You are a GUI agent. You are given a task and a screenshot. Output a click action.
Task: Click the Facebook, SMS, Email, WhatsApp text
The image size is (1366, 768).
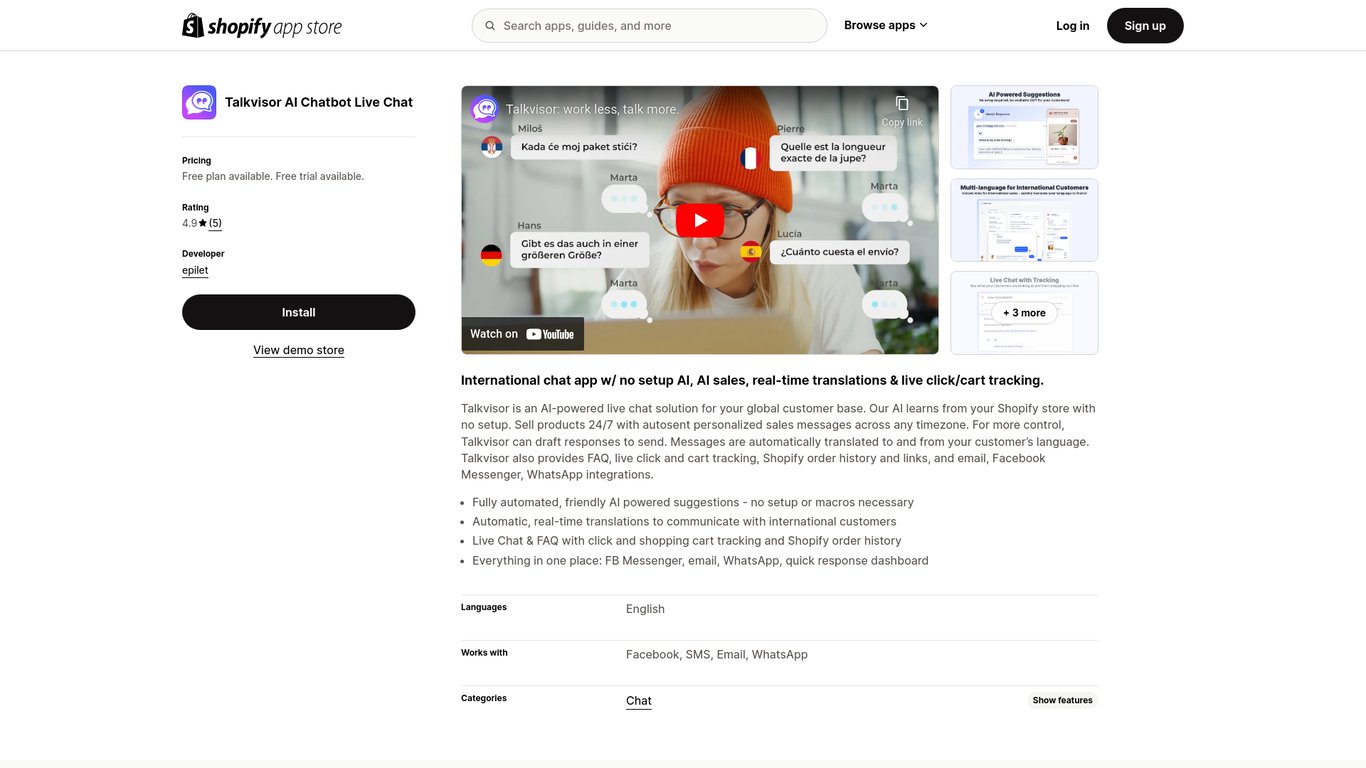tap(717, 655)
